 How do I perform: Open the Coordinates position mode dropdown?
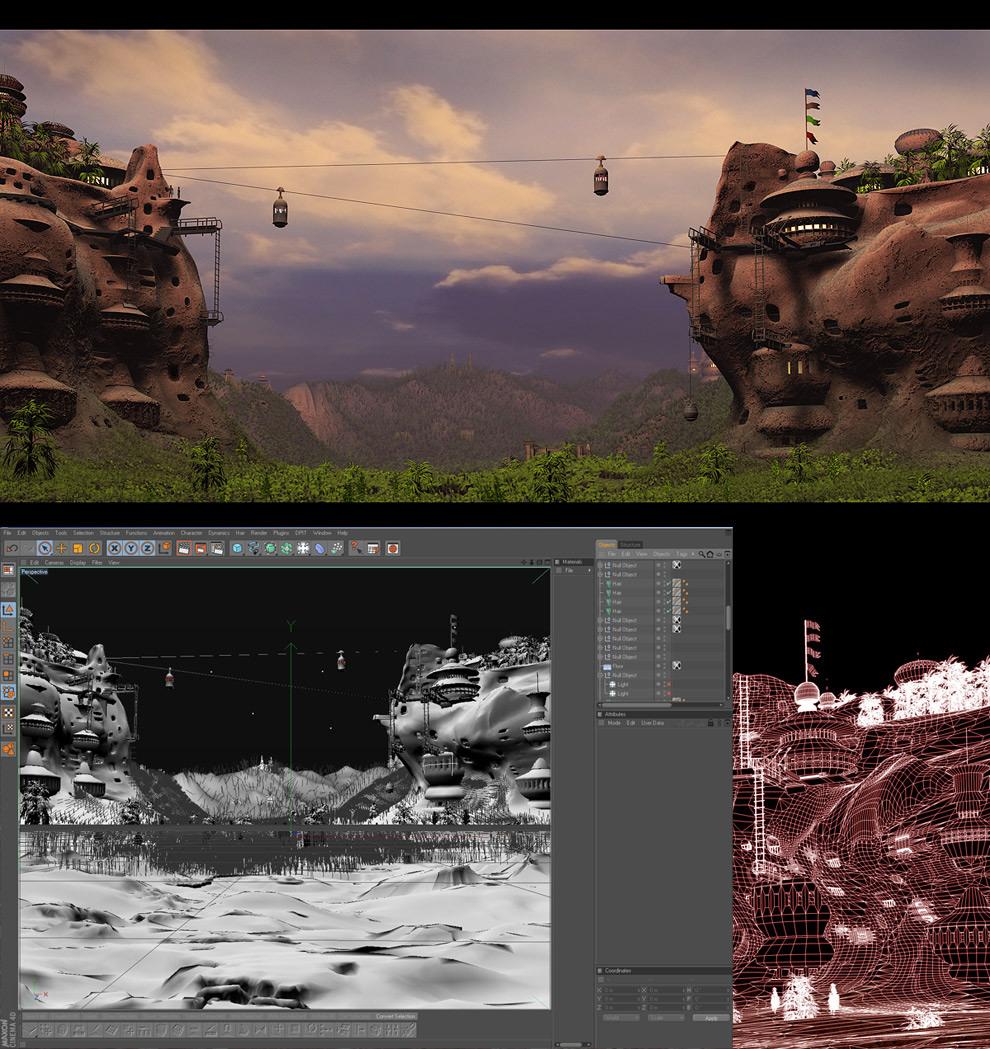point(621,1018)
